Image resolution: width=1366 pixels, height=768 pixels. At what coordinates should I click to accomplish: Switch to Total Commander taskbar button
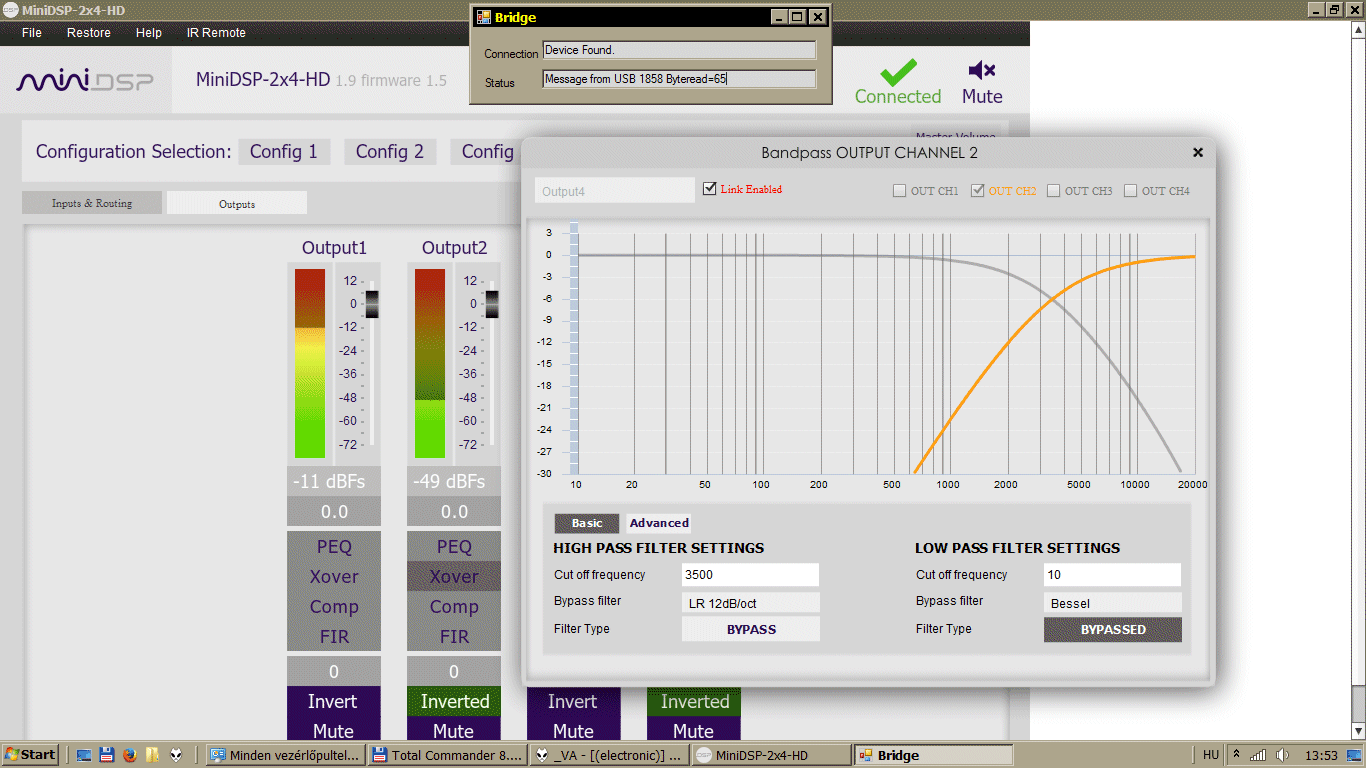pos(449,755)
